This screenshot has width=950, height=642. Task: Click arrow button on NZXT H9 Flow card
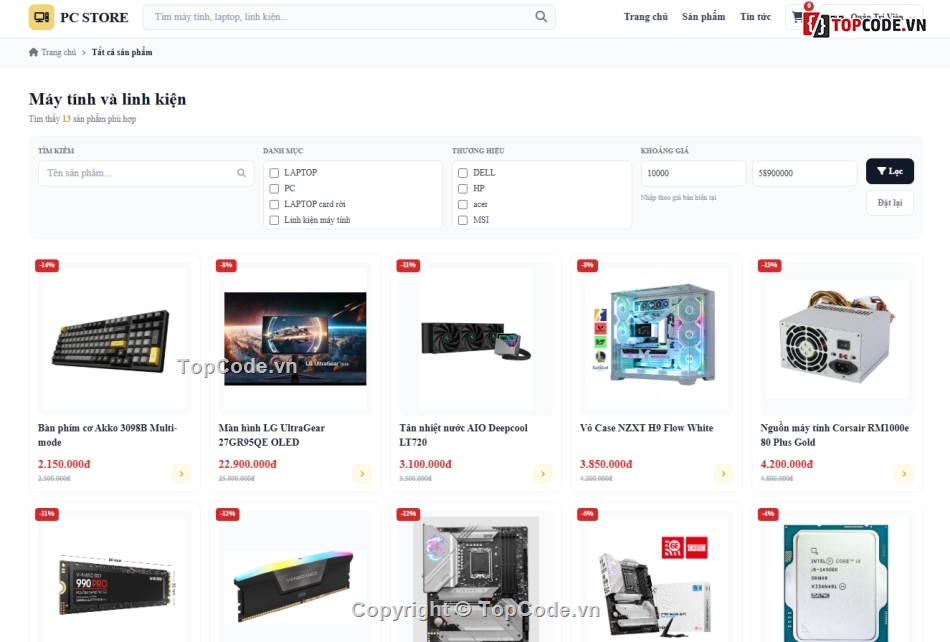click(x=723, y=474)
